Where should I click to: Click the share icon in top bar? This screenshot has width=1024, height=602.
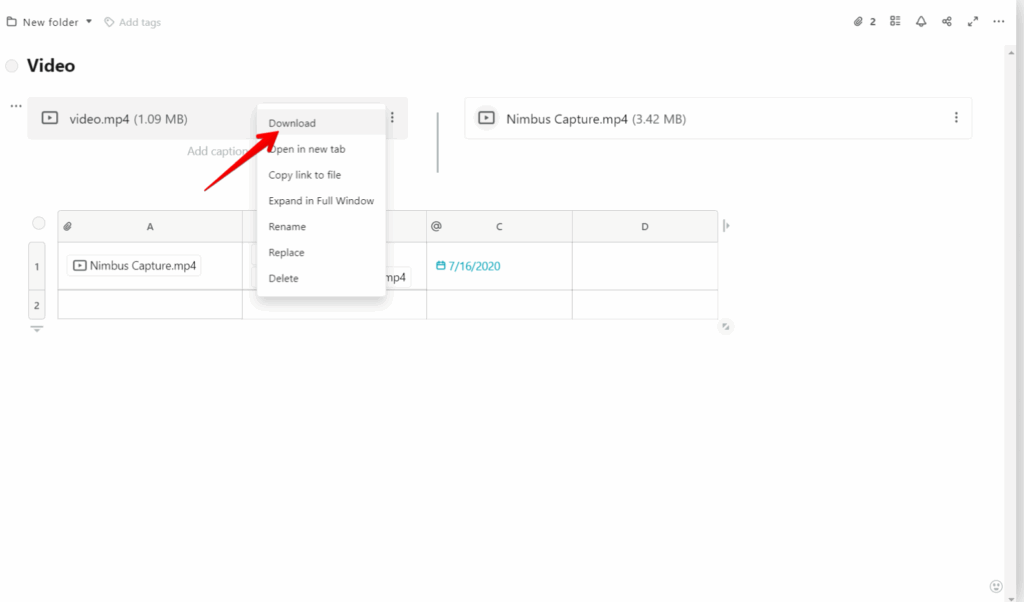pos(947,22)
